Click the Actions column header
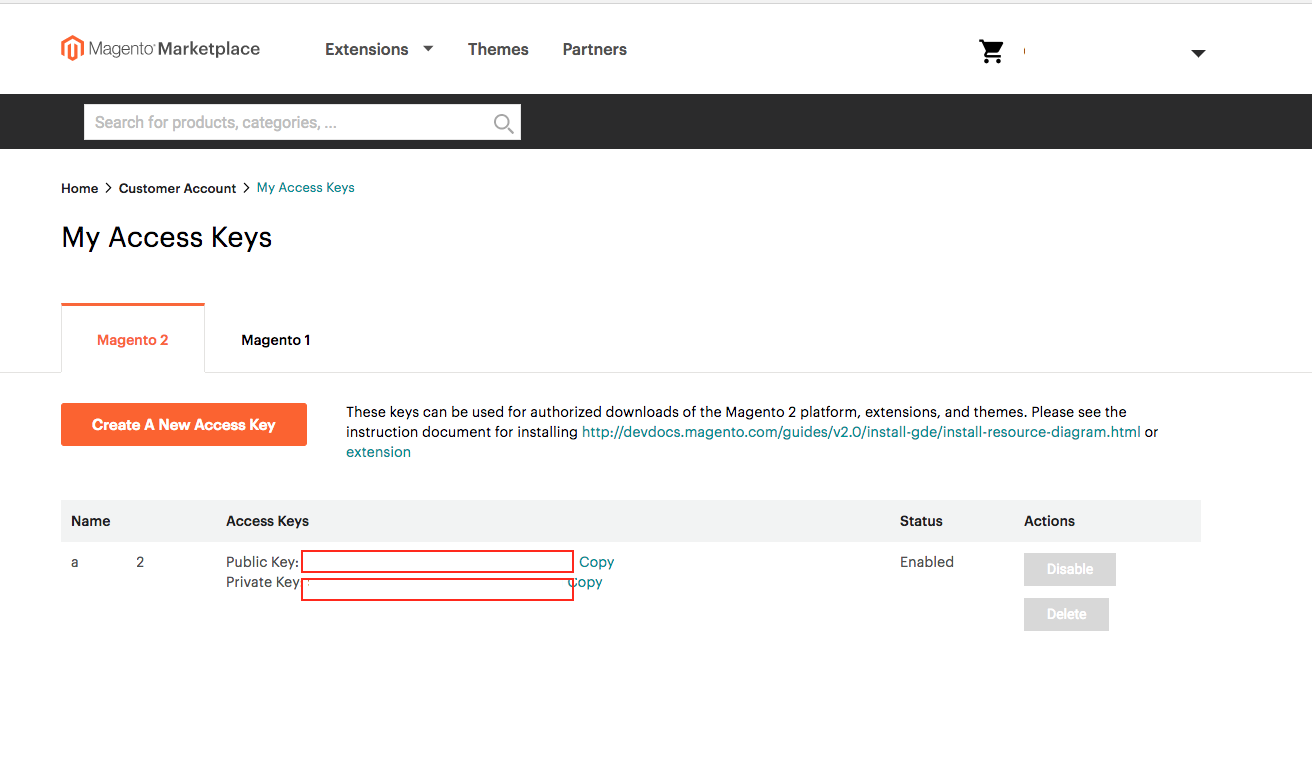The image size is (1312, 775). pos(1049,521)
